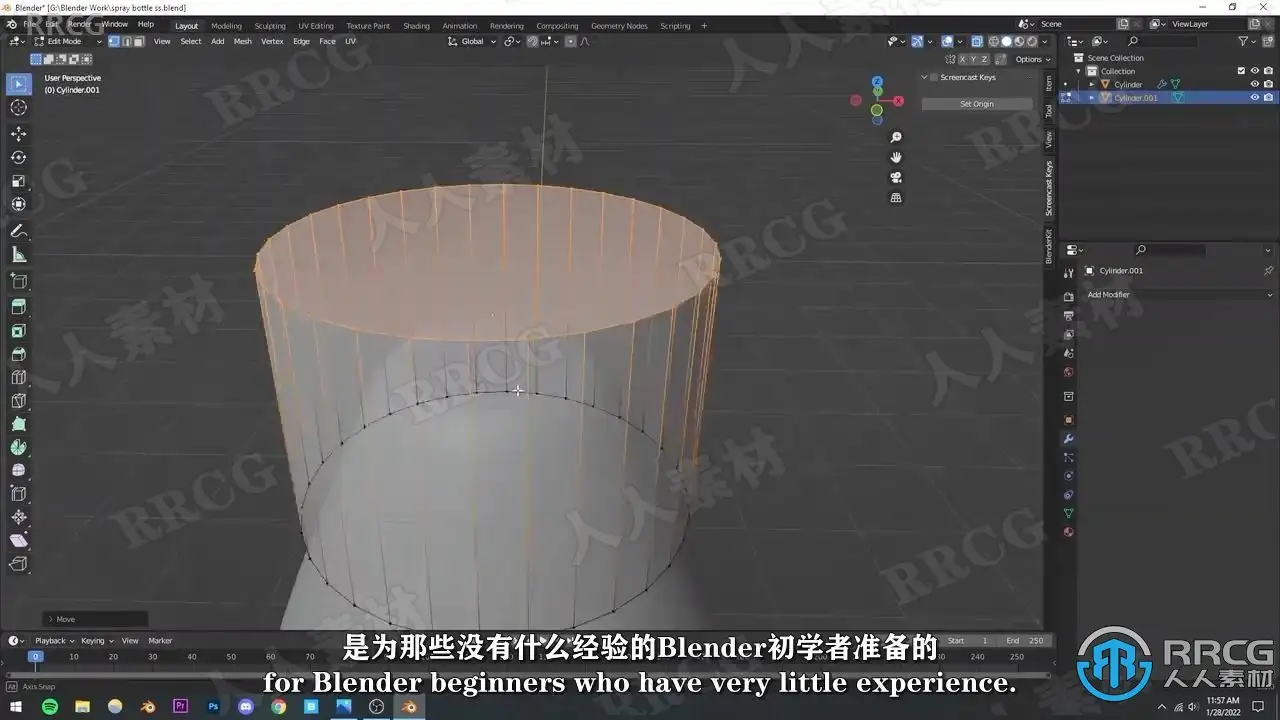Open the Material properties tab

[x=1068, y=532]
